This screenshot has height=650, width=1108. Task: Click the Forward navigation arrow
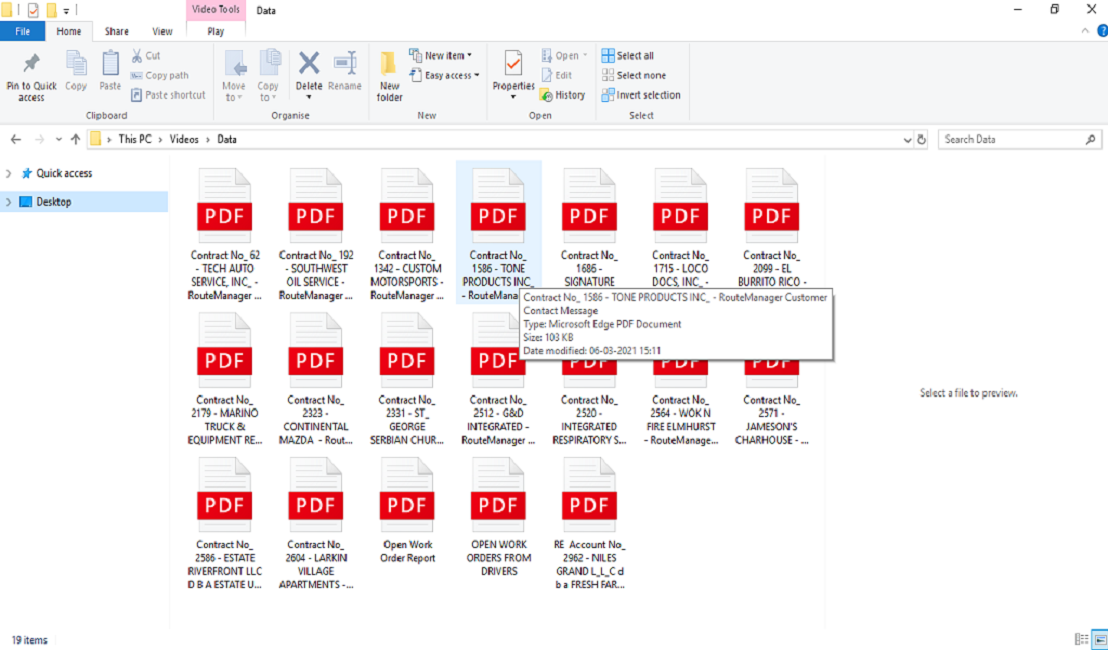click(40, 139)
